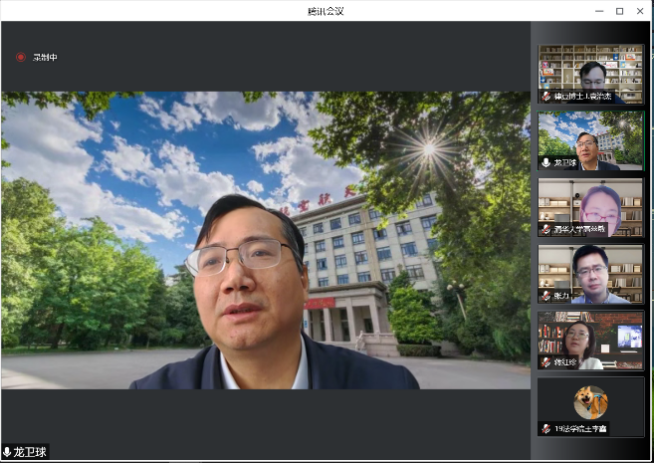This screenshot has width=654, height=463.
Task: Click mic status icon on top participant thumbnail
Action: 546,97
